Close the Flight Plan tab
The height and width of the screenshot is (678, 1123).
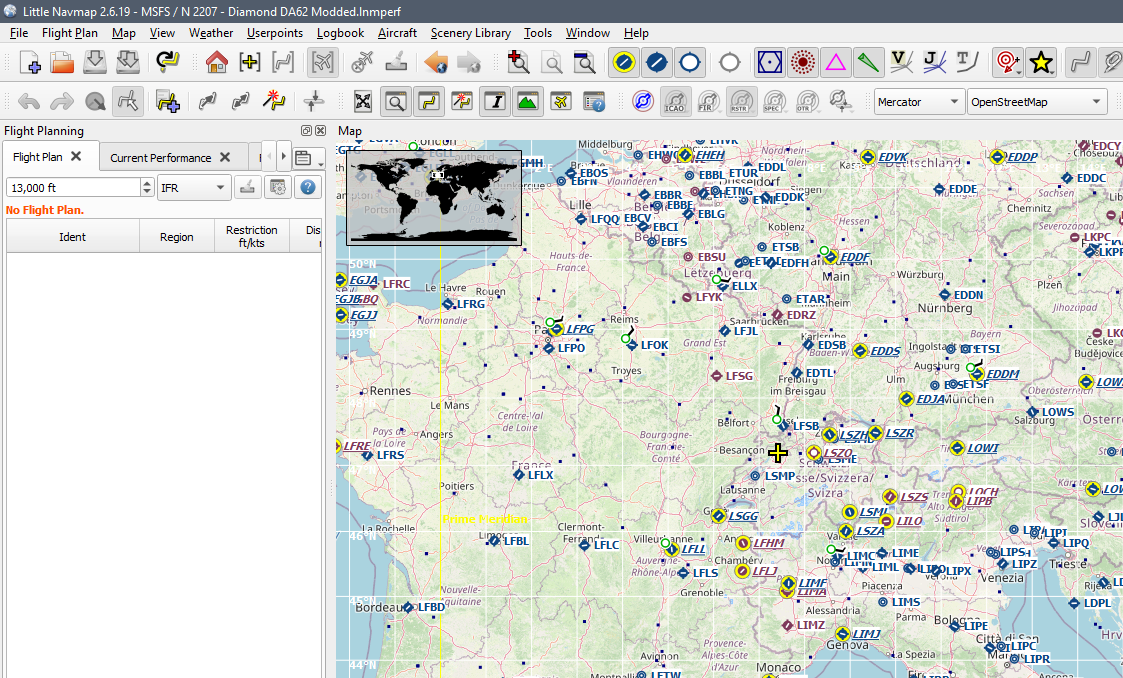[x=76, y=156]
